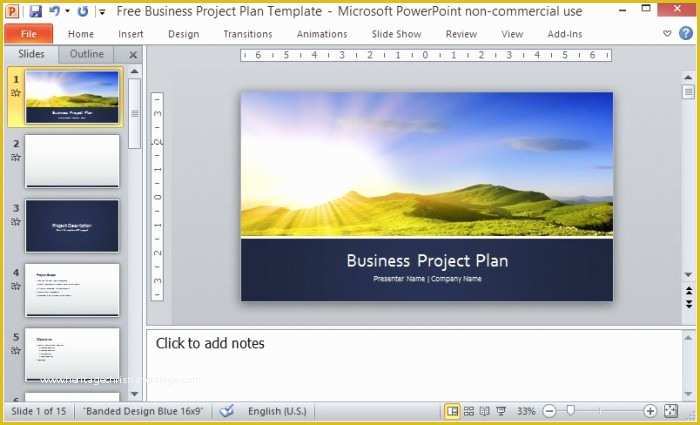The image size is (700, 425).
Task: Click the sunrise landscape image on slide
Action: [427, 164]
